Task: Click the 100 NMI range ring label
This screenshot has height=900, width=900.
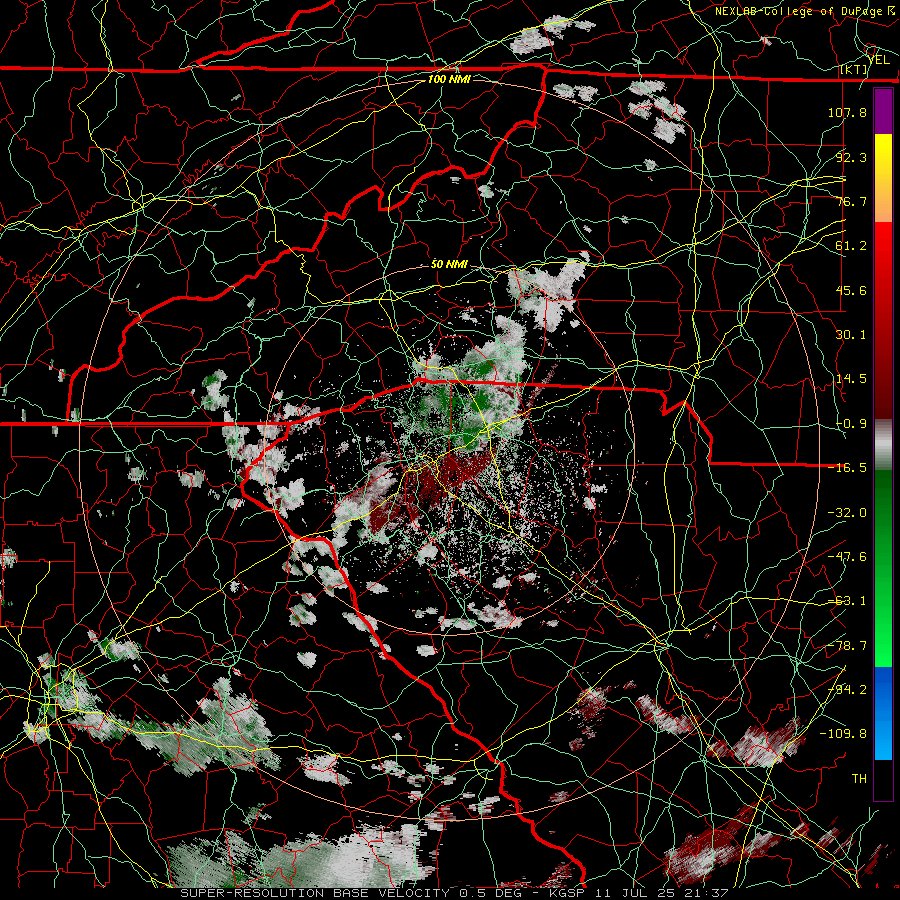Action: 449,79
